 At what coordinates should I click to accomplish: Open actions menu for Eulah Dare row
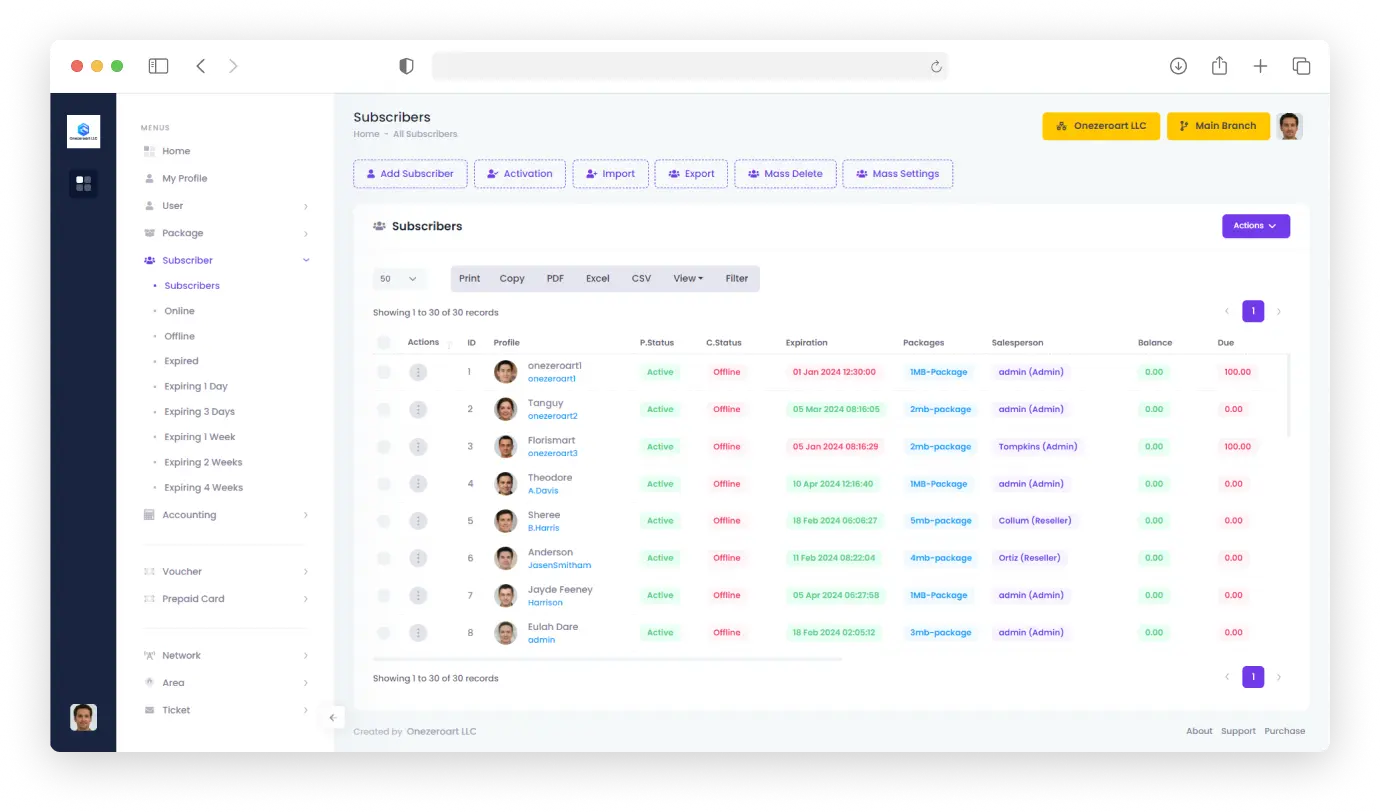click(418, 633)
